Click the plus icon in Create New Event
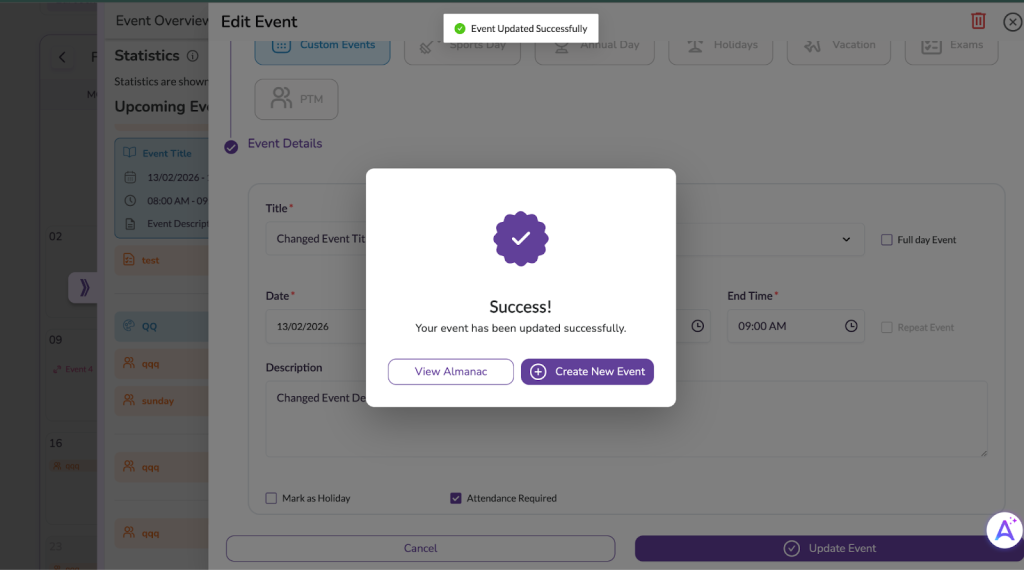Screen dimensions: 1024x570 (x=538, y=372)
